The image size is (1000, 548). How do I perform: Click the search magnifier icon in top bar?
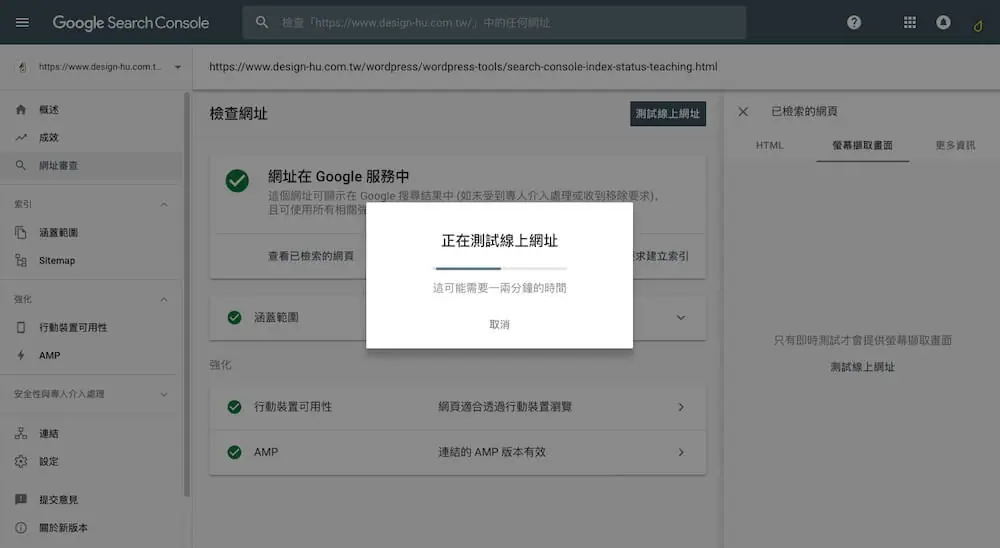[x=261, y=22]
